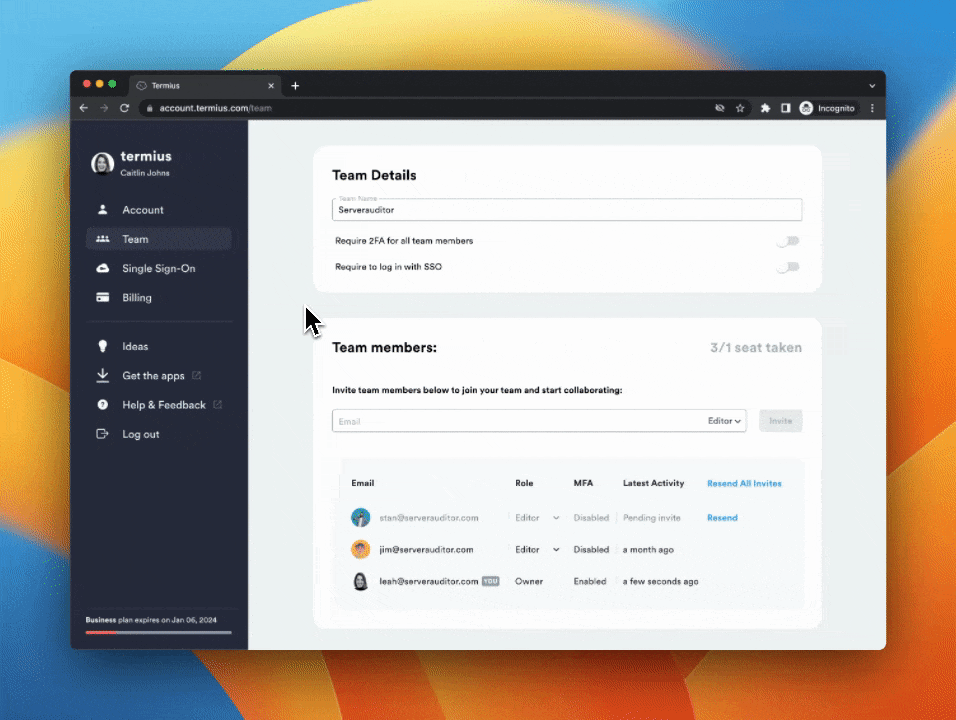956x720 pixels.
Task: Close the Termius tab
Action: pos(271,86)
